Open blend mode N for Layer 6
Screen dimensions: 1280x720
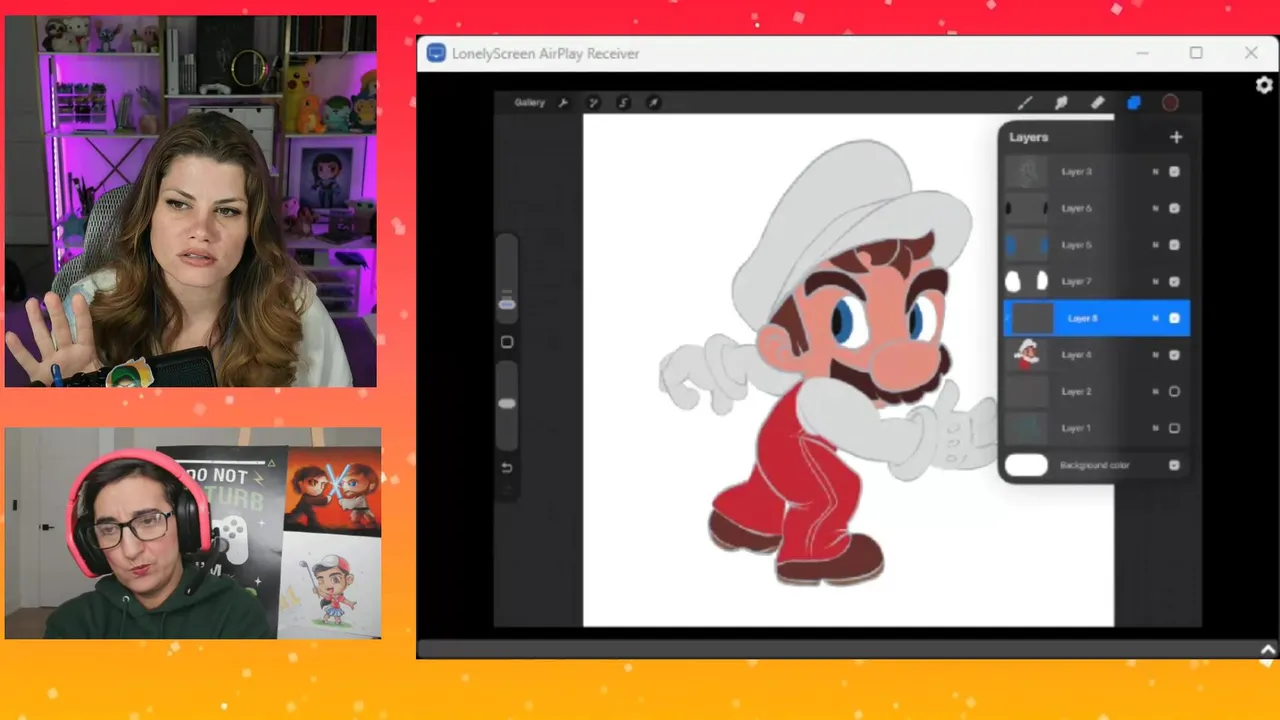pos(1155,208)
